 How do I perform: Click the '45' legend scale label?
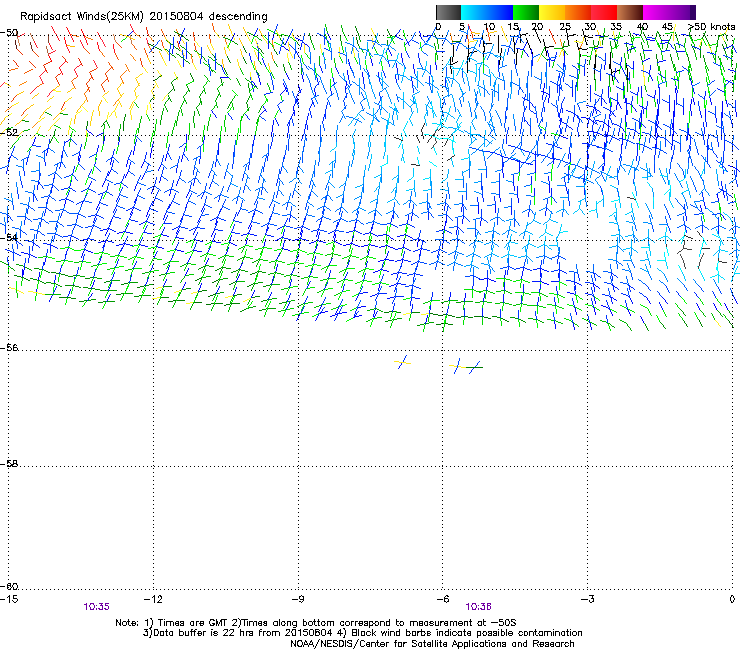pyautogui.click(x=667, y=27)
